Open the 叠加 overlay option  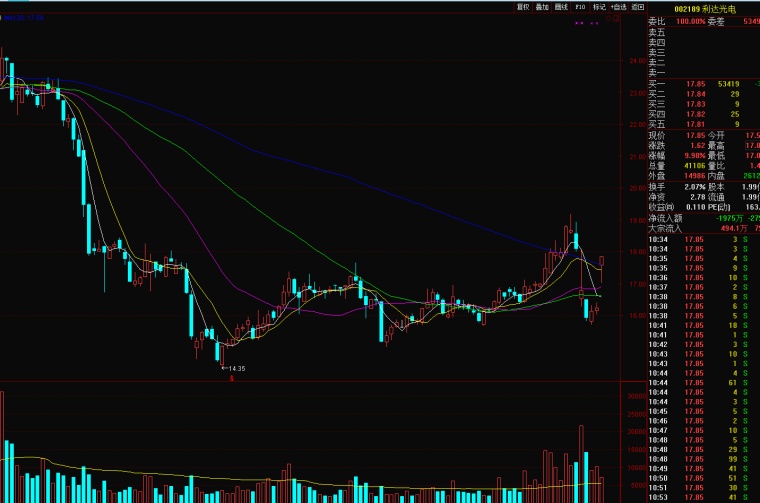(x=542, y=7)
